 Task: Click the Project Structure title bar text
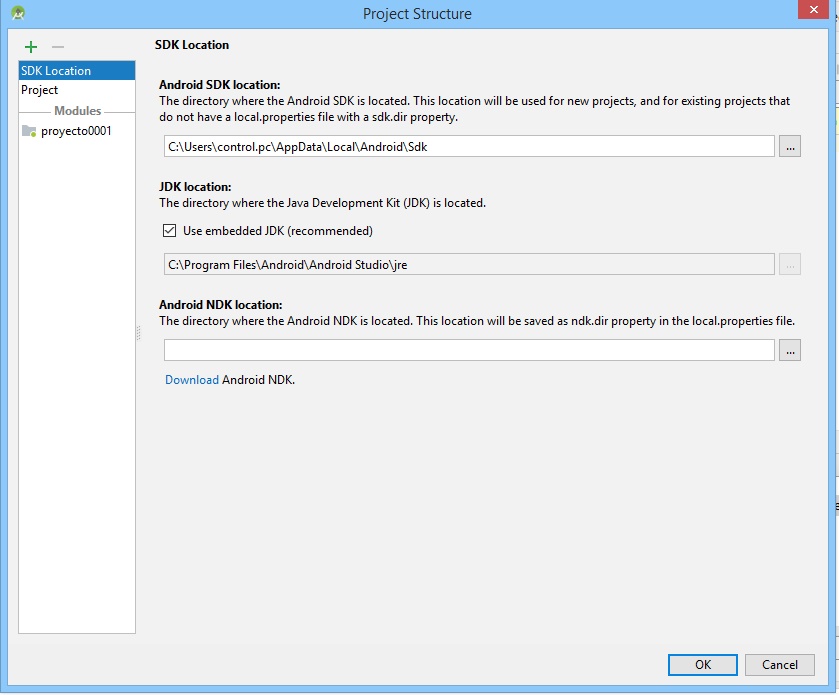click(417, 14)
